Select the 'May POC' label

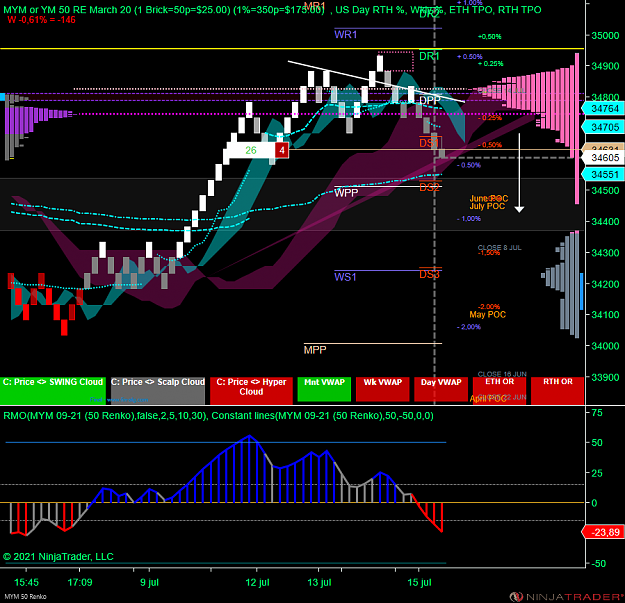[x=487, y=314]
